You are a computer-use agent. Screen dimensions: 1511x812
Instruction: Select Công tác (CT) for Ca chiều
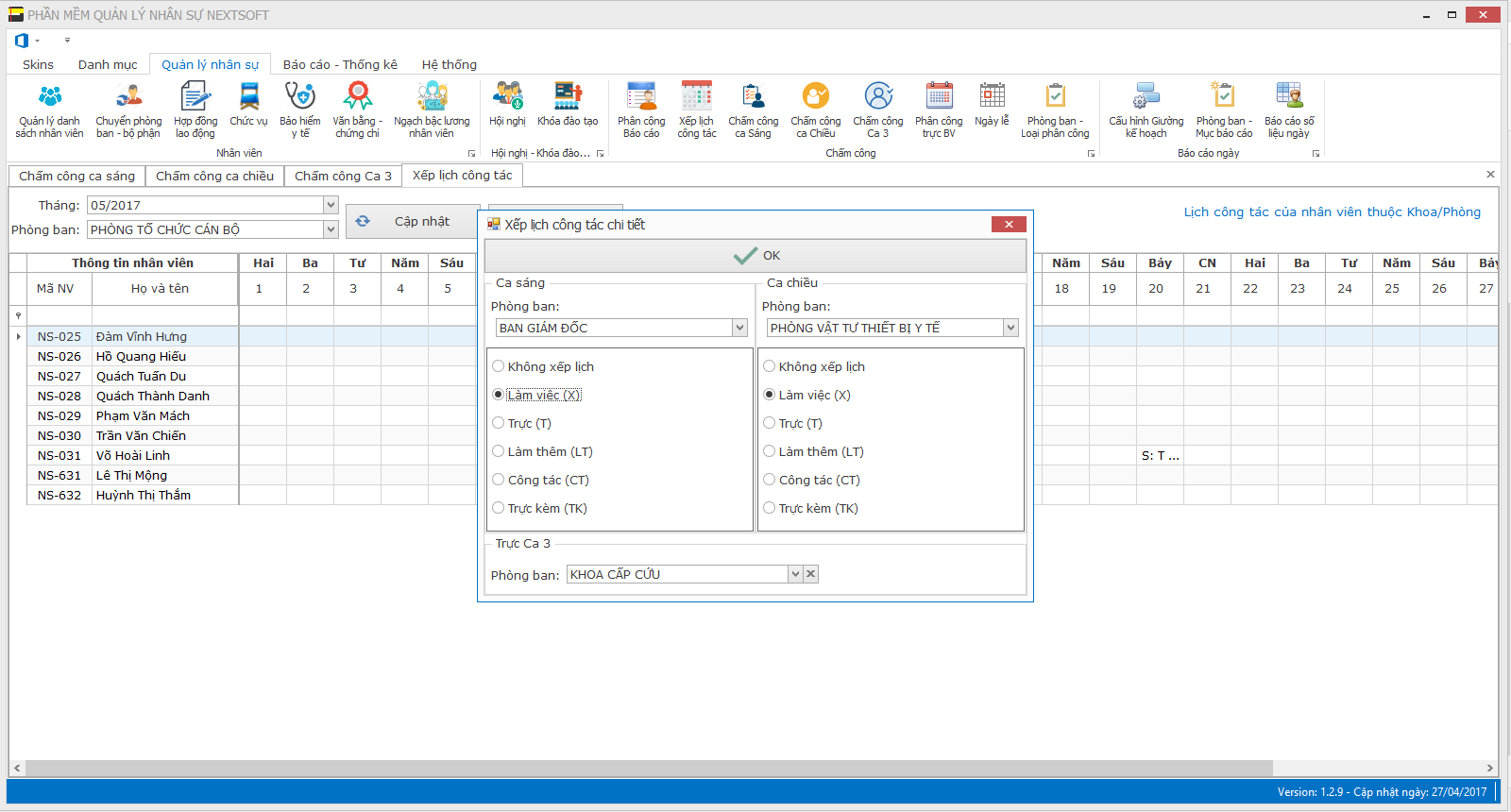click(770, 480)
